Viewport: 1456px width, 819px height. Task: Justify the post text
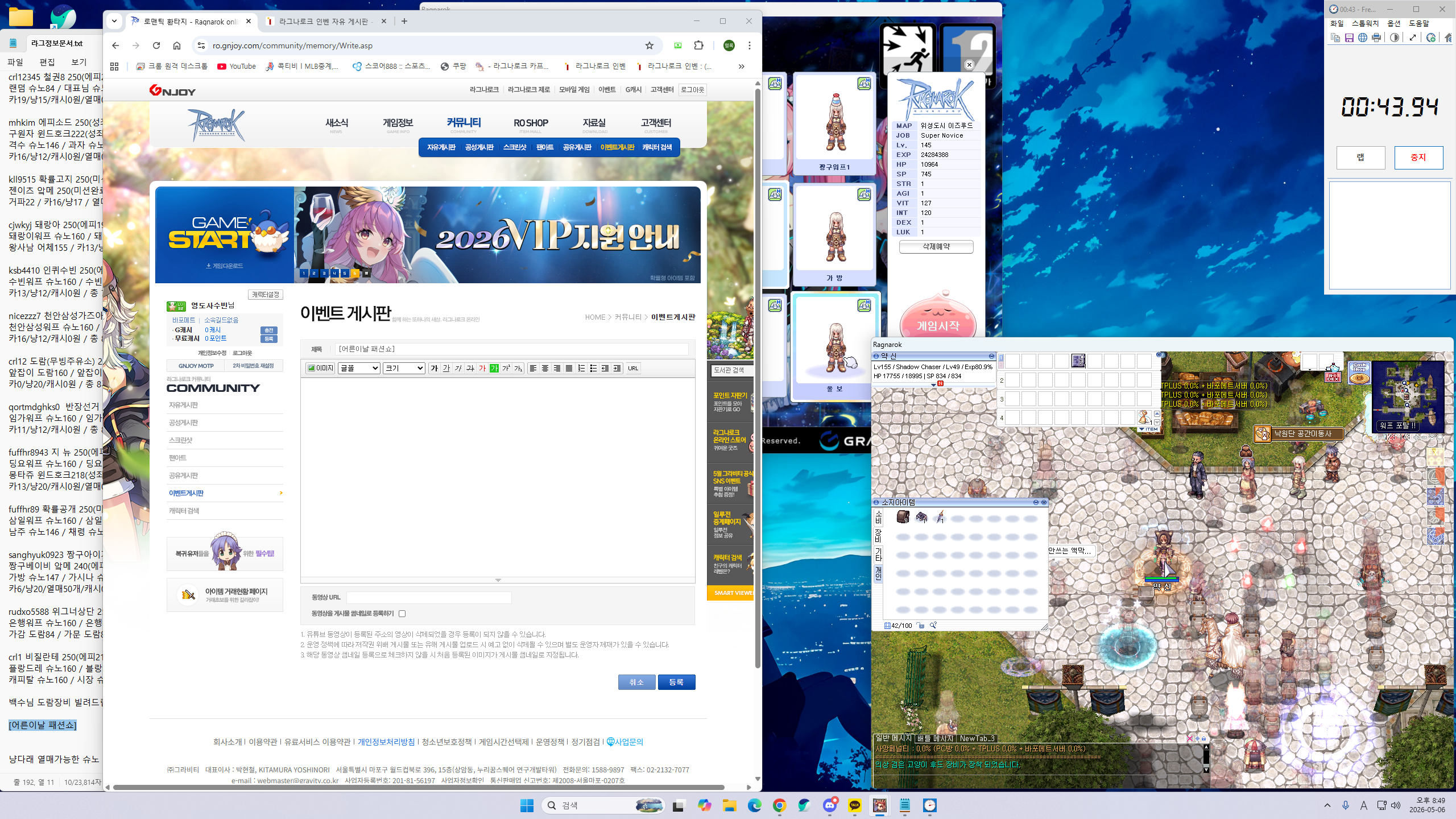569,369
